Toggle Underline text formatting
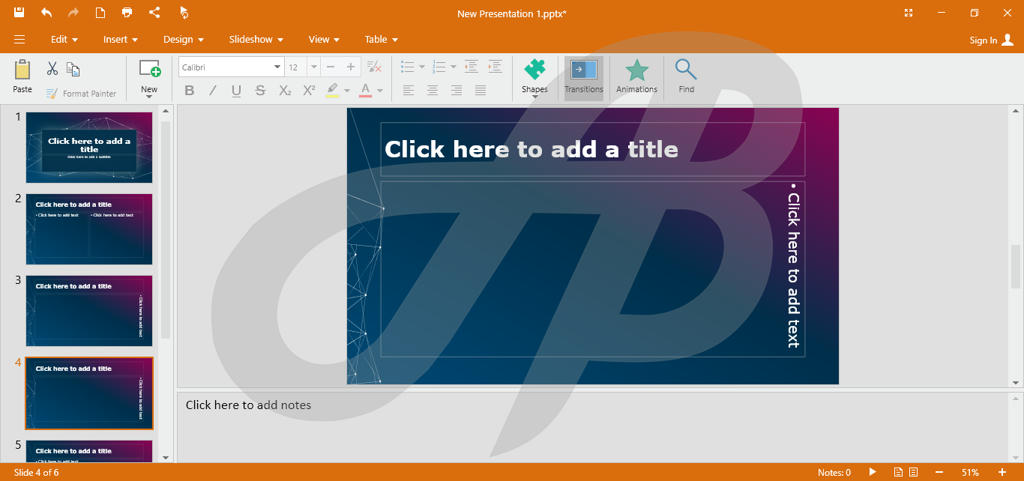The width and height of the screenshot is (1024, 481). tap(237, 91)
